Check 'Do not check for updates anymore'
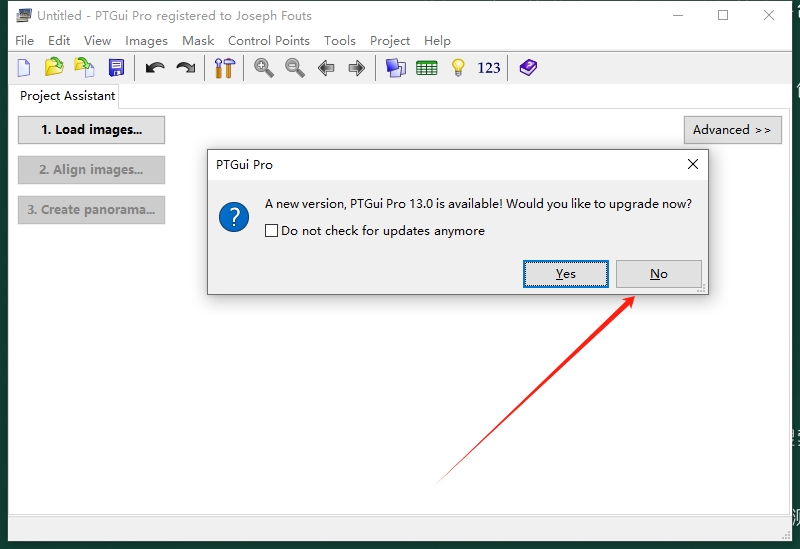The width and height of the screenshot is (800, 549). coord(271,231)
